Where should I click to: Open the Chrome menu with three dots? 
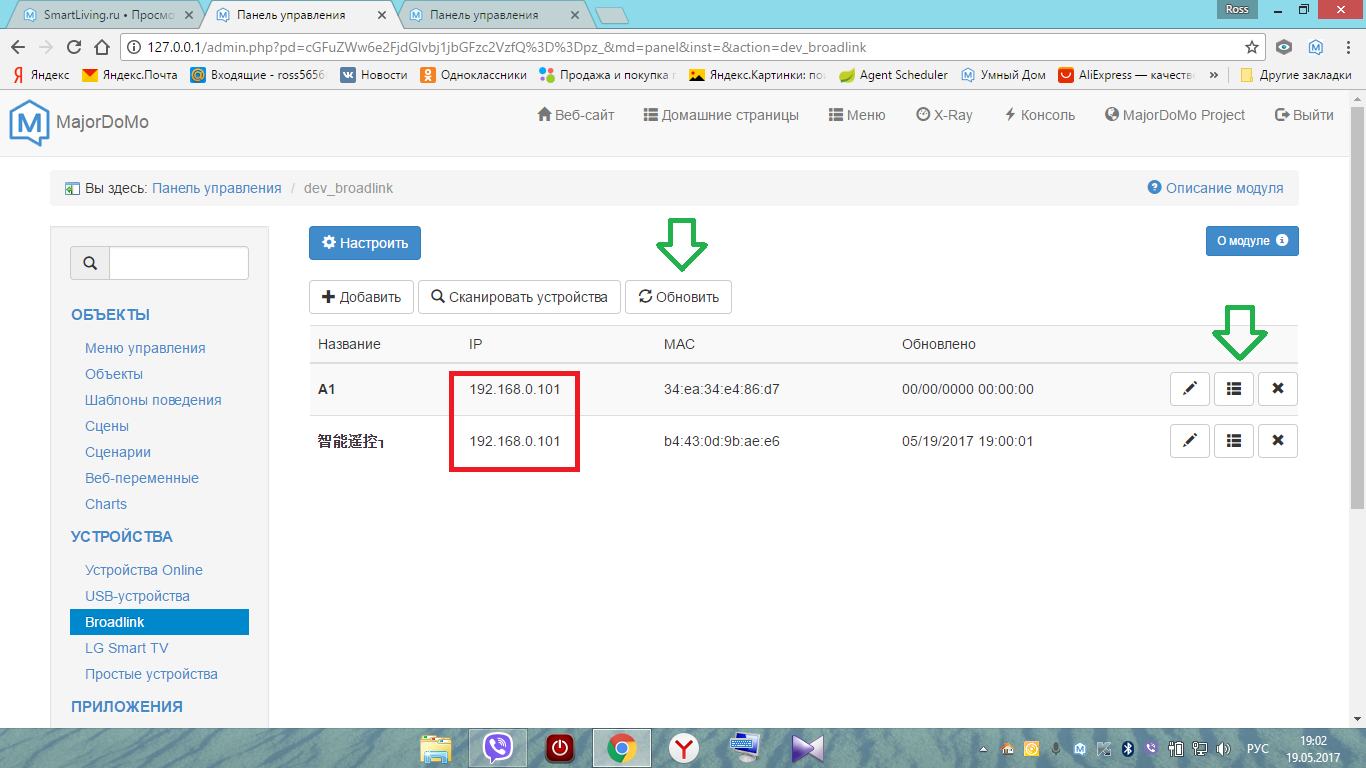[x=1346, y=47]
